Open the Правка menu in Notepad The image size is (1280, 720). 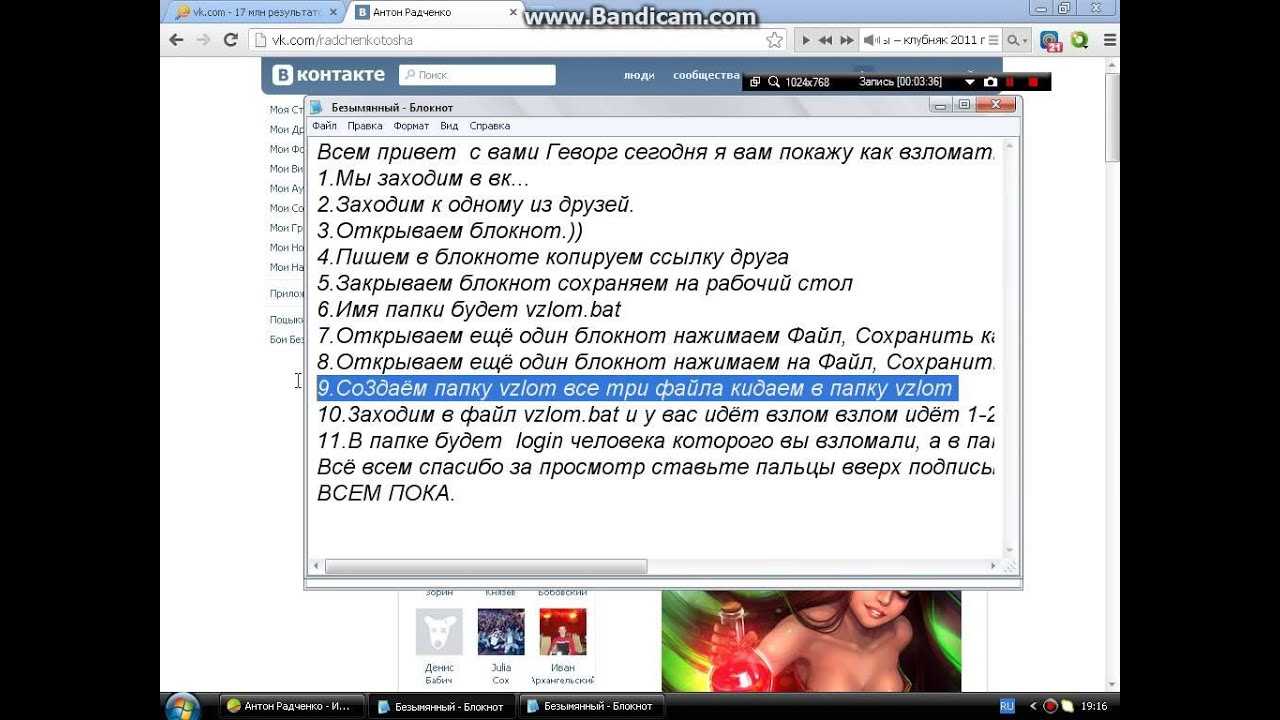coord(365,126)
